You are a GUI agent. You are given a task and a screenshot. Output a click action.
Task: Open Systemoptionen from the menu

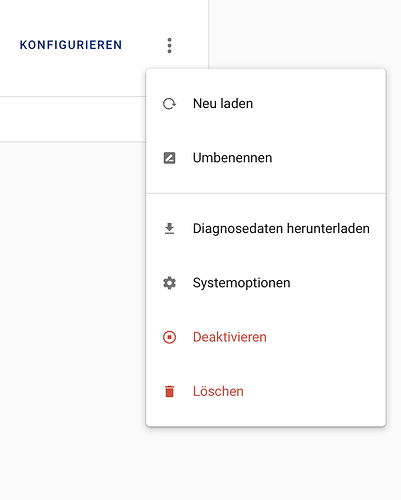click(x=266, y=283)
